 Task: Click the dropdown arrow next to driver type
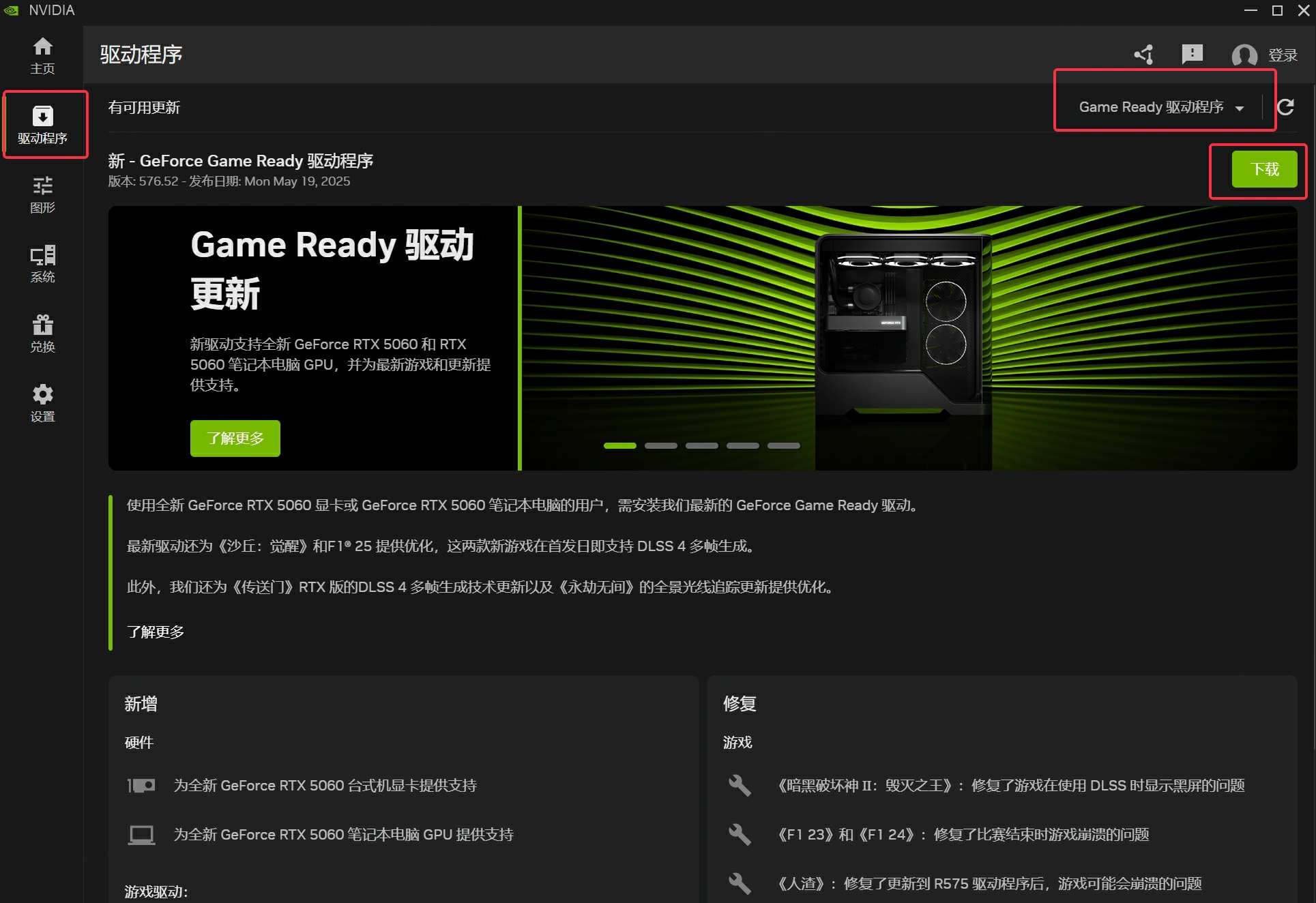[x=1240, y=108]
